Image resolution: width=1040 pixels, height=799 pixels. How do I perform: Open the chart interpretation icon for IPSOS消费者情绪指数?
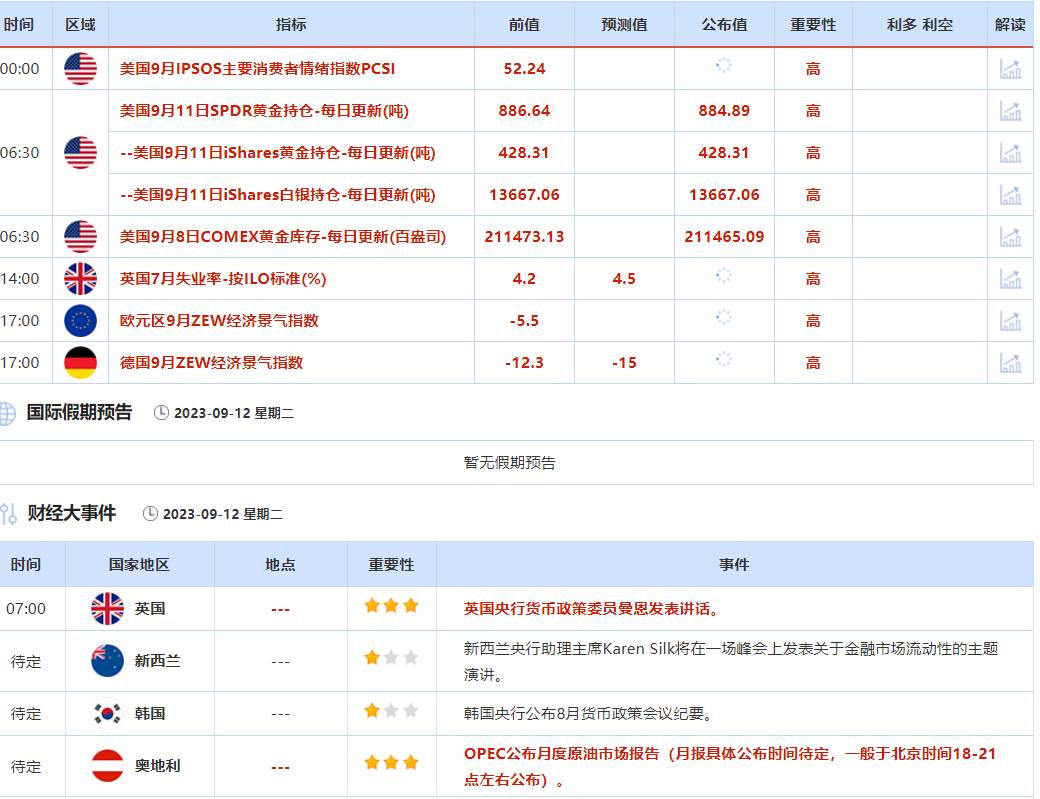pos(1011,69)
